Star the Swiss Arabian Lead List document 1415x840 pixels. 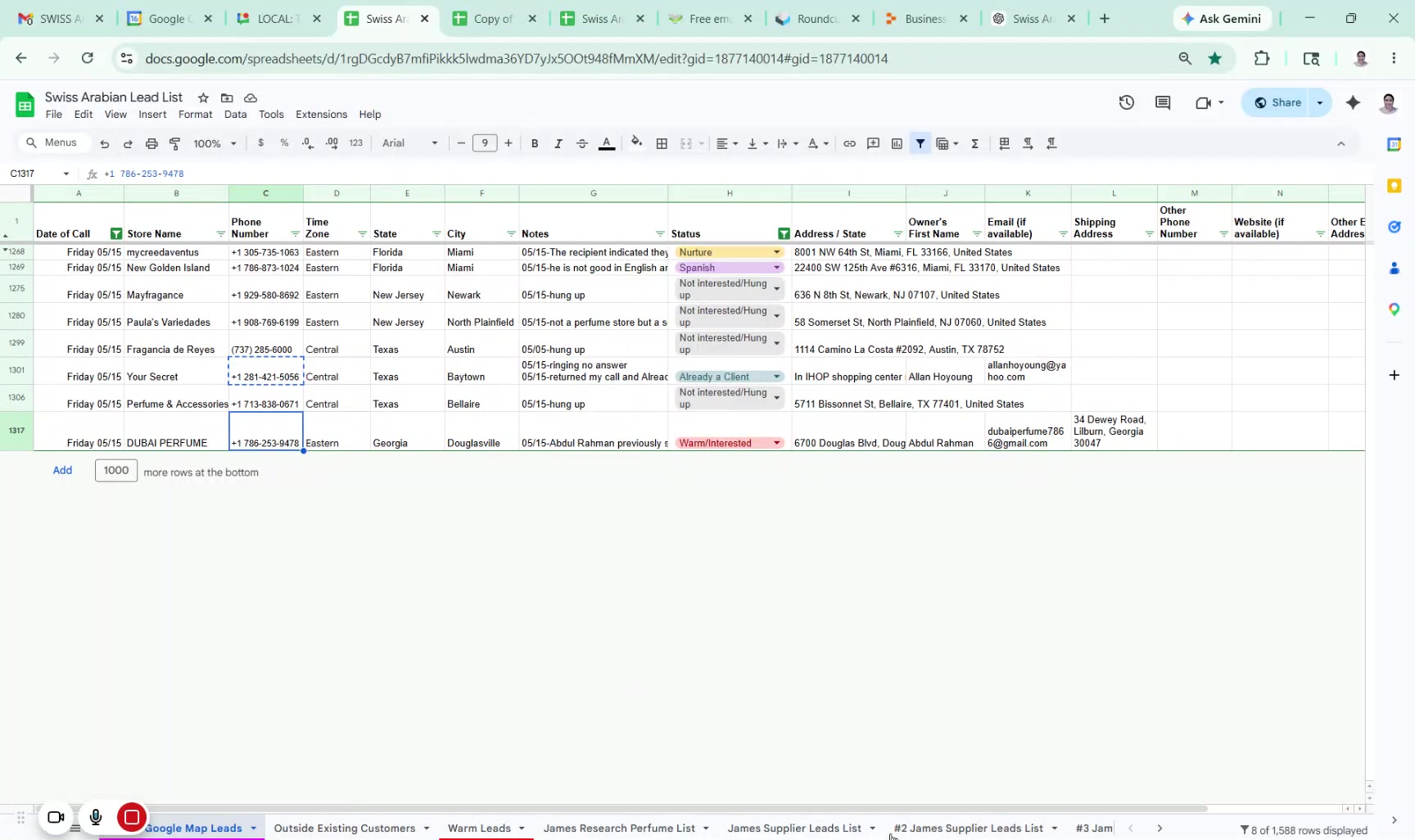click(203, 97)
